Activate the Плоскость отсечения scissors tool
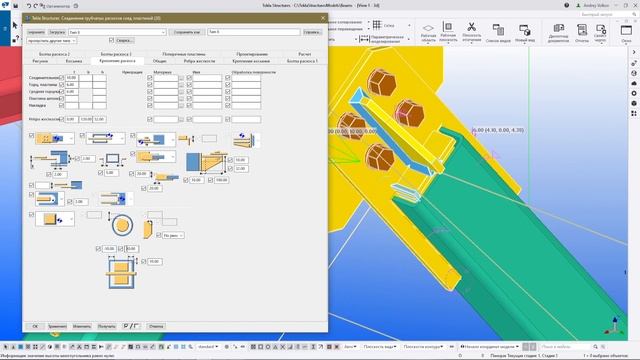This screenshot has height=360, width=640. coord(471,32)
